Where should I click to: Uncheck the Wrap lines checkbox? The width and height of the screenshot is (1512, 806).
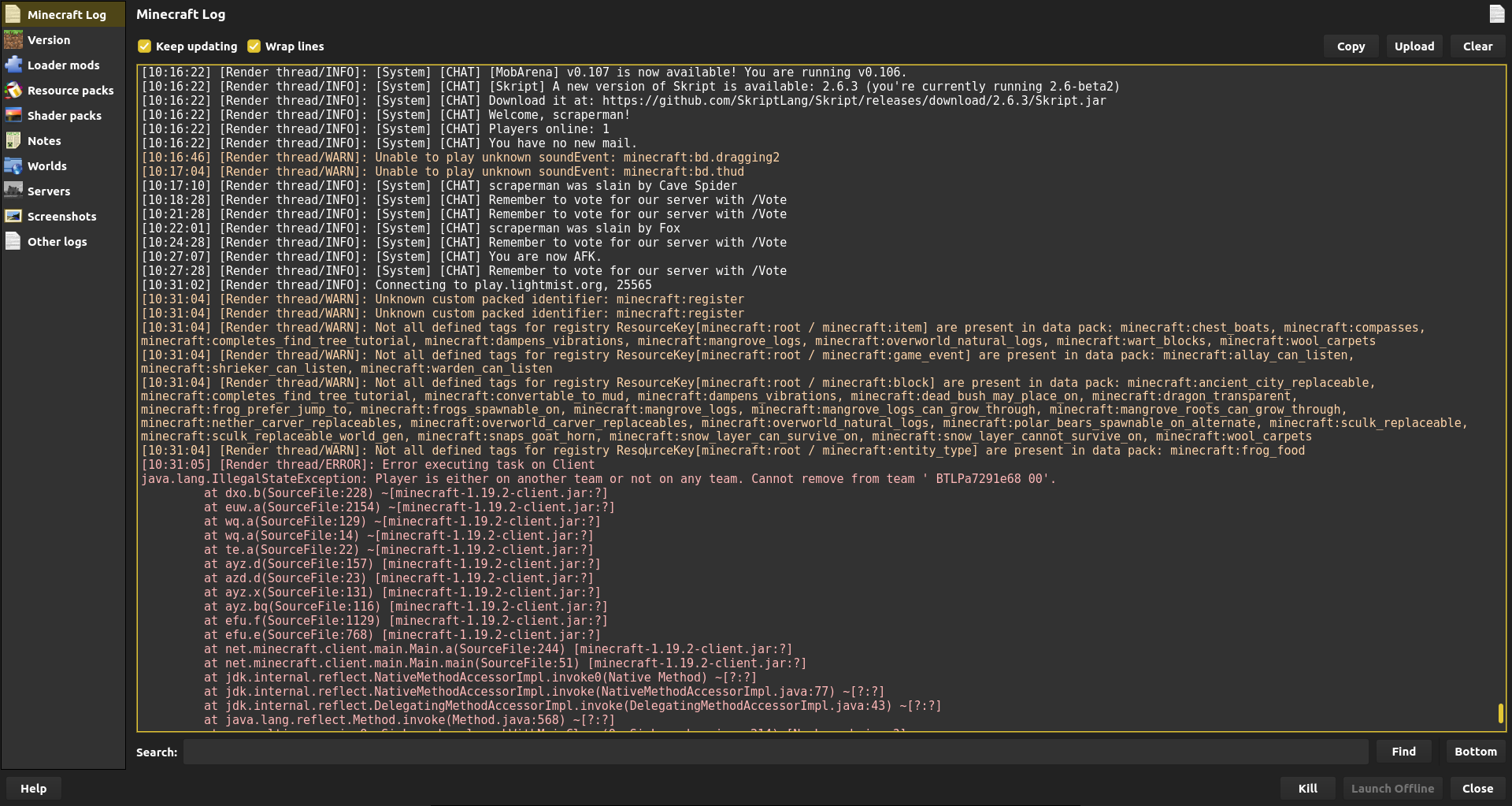pyautogui.click(x=254, y=46)
